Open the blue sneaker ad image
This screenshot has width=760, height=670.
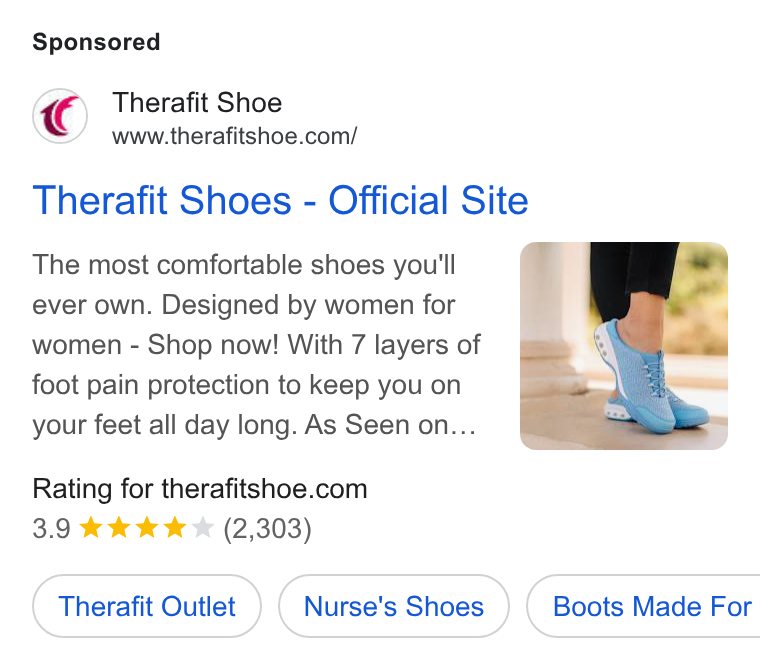click(x=624, y=346)
